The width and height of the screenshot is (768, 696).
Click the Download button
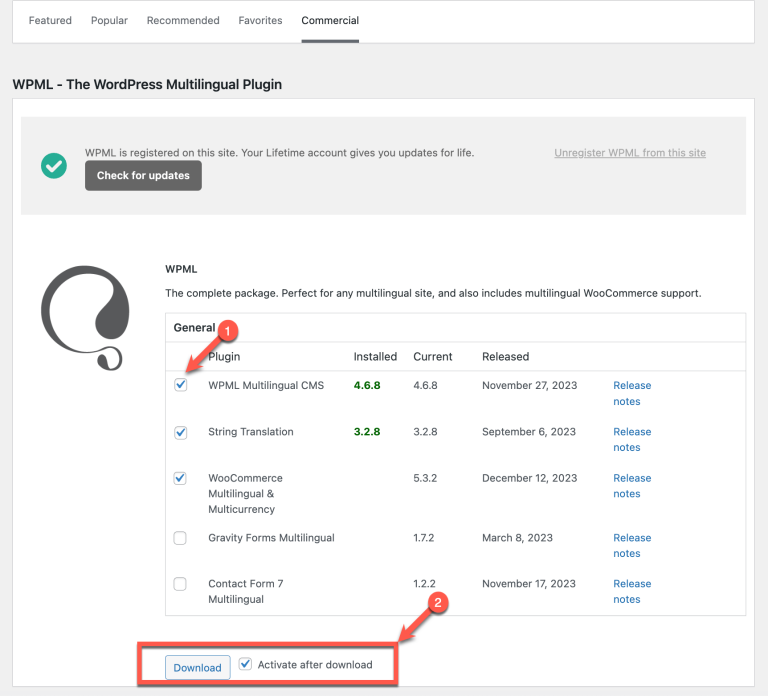coord(197,667)
